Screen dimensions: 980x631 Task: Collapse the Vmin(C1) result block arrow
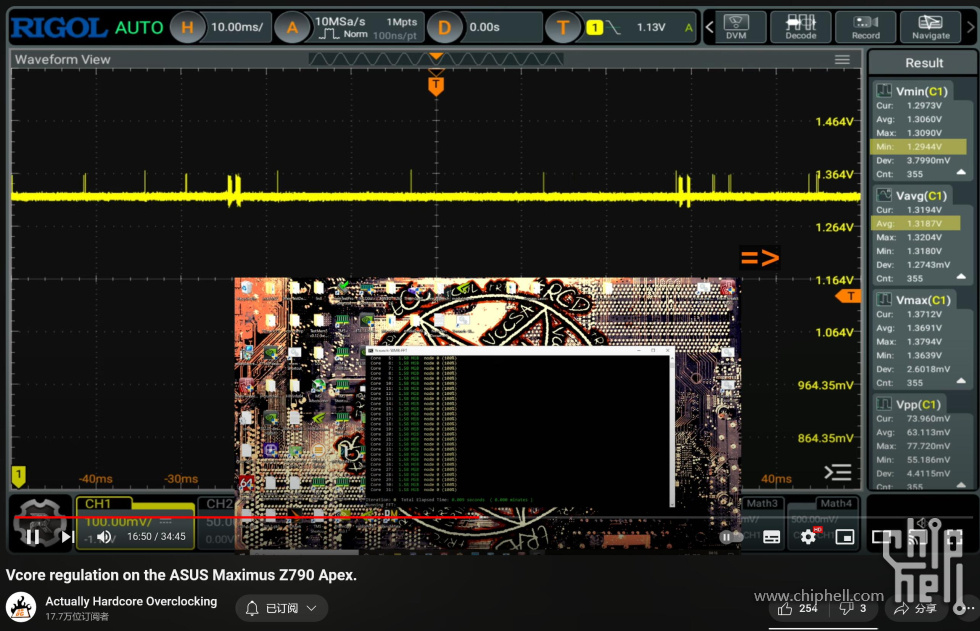(961, 172)
